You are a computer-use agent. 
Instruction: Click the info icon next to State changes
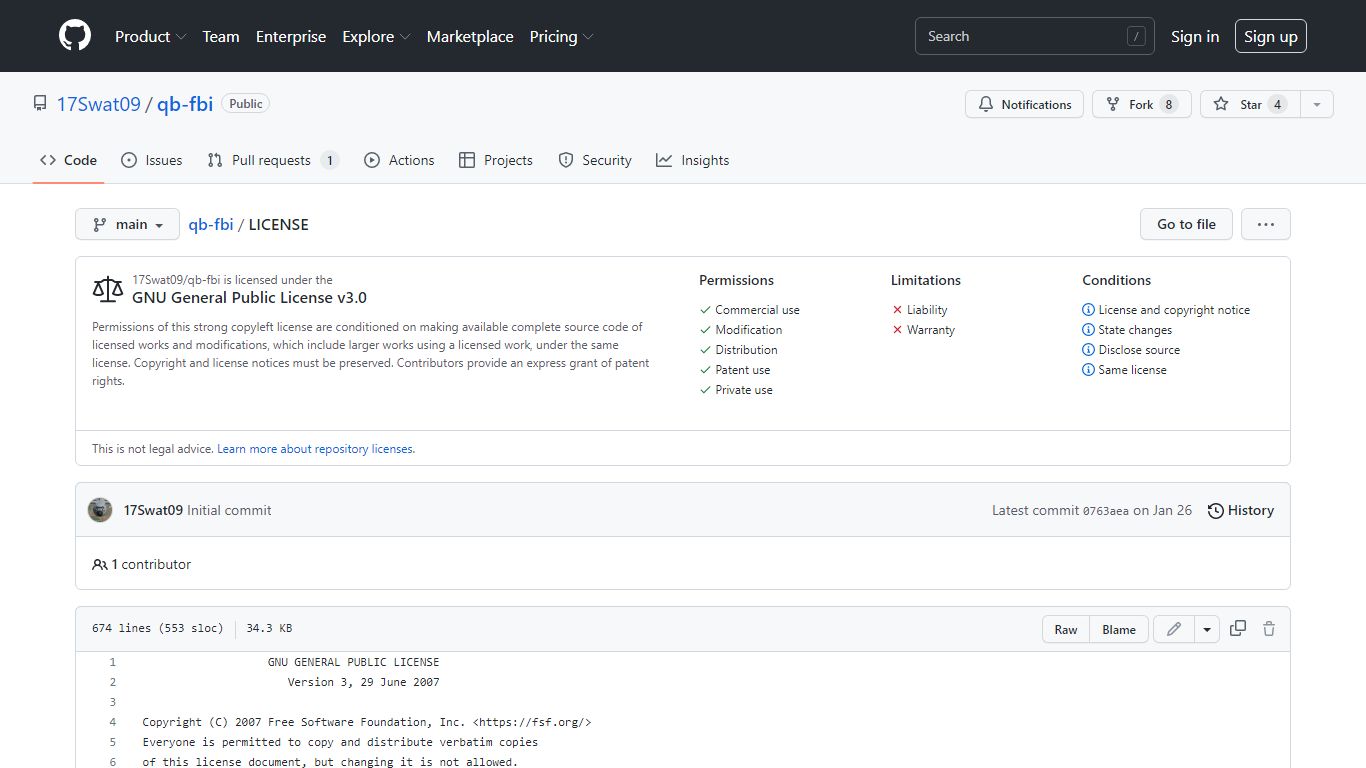1088,330
